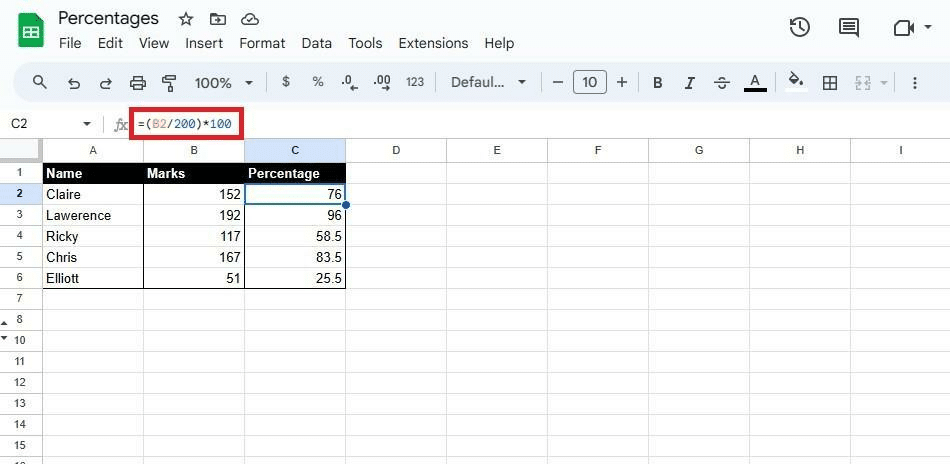Open the name box dropdown arrow
The width and height of the screenshot is (950, 464).
coord(87,124)
